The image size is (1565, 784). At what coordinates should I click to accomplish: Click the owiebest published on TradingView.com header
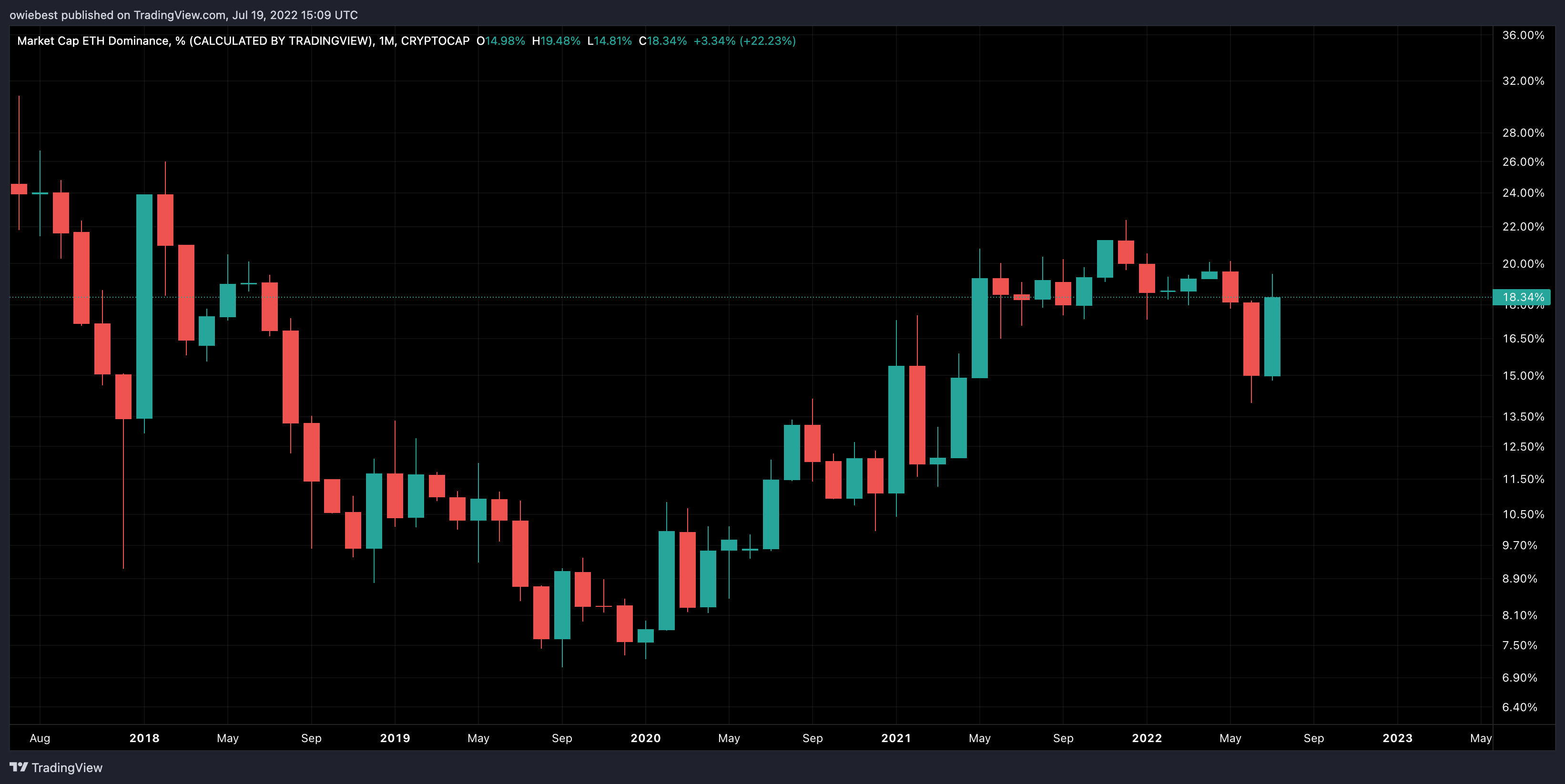click(x=183, y=15)
